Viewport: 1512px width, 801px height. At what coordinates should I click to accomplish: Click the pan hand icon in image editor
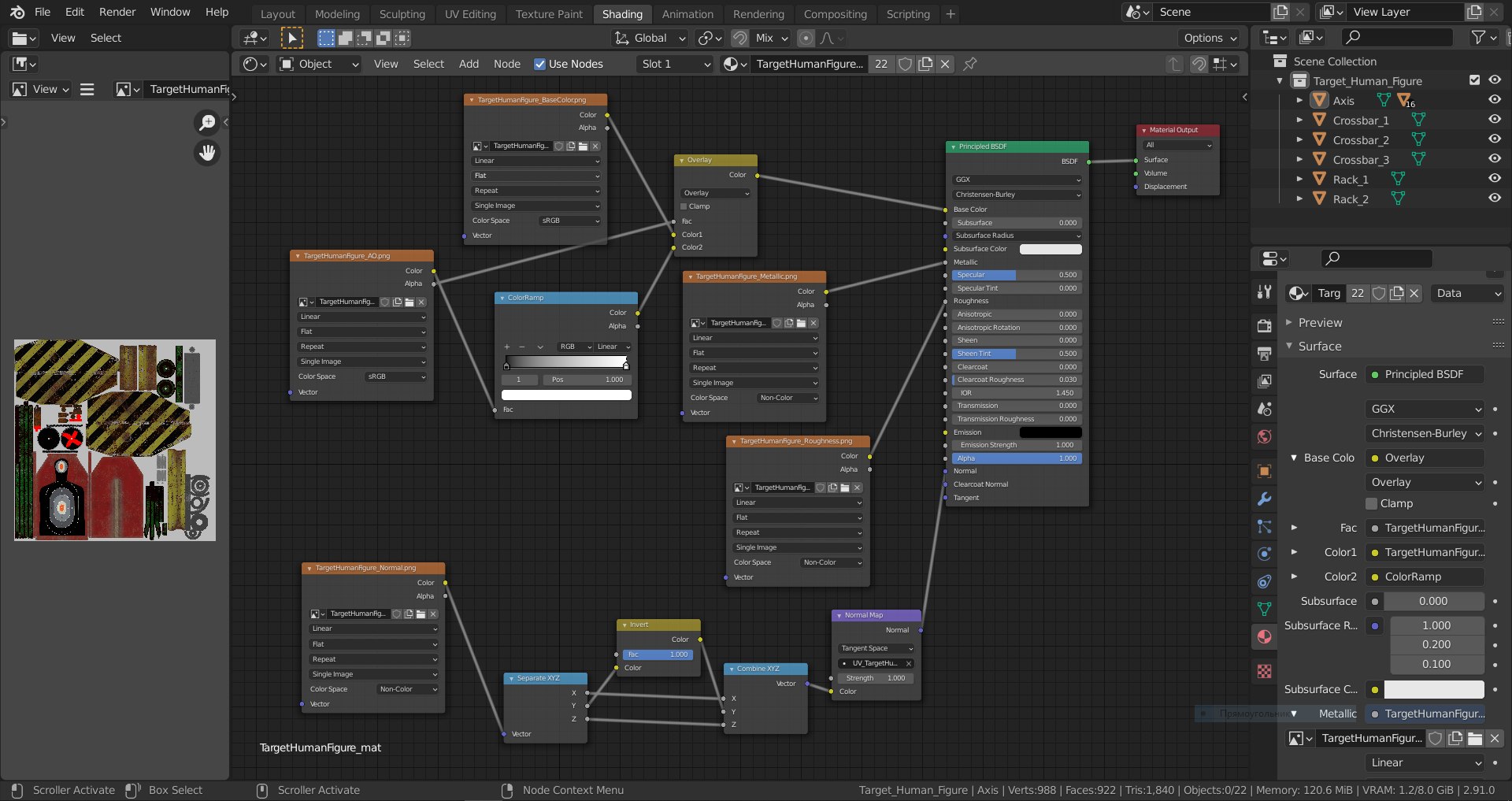[207, 153]
